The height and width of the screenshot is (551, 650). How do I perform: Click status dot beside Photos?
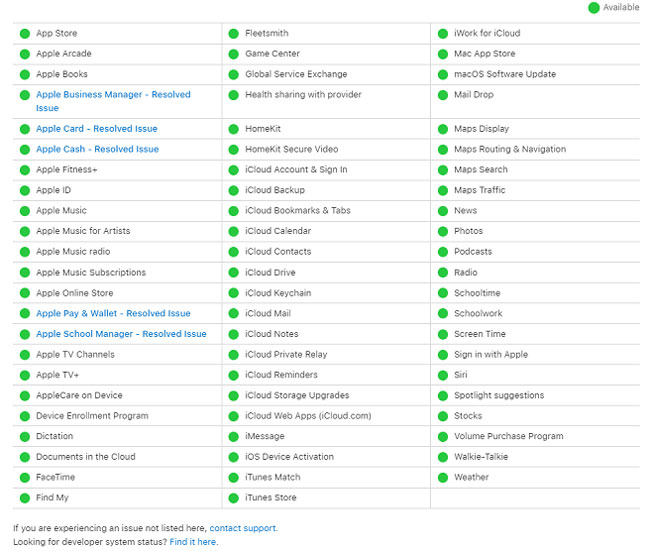443,231
